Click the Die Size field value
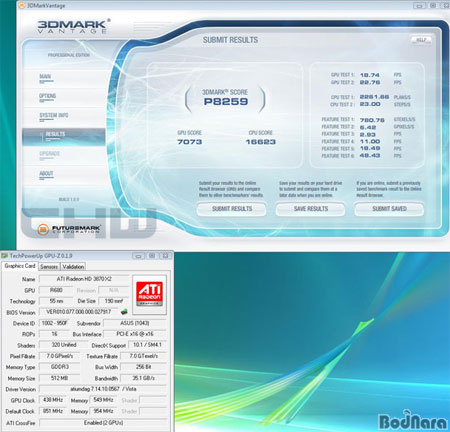The height and width of the screenshot is (432, 450). pyautogui.click(x=114, y=301)
